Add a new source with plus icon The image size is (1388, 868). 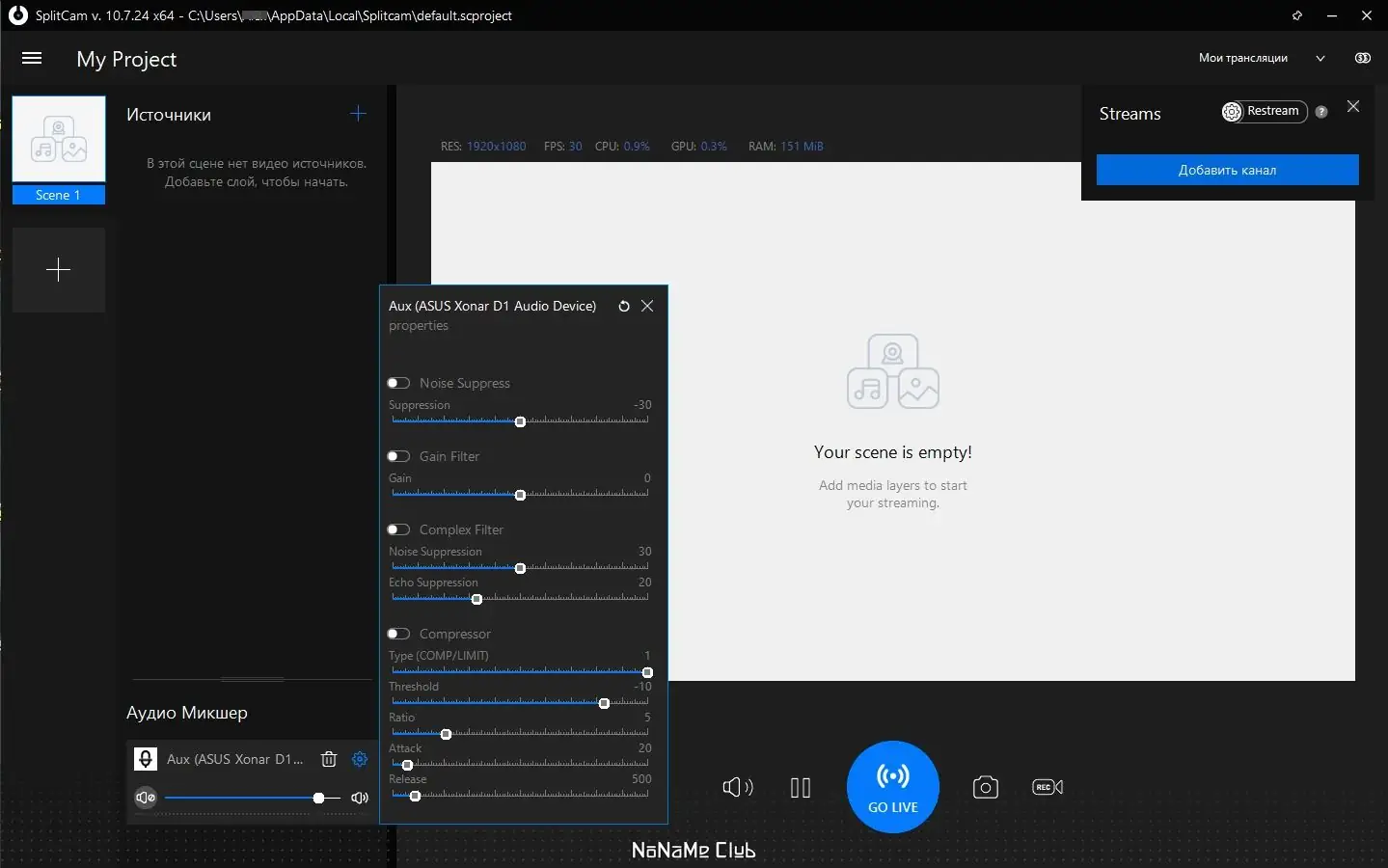tap(358, 114)
